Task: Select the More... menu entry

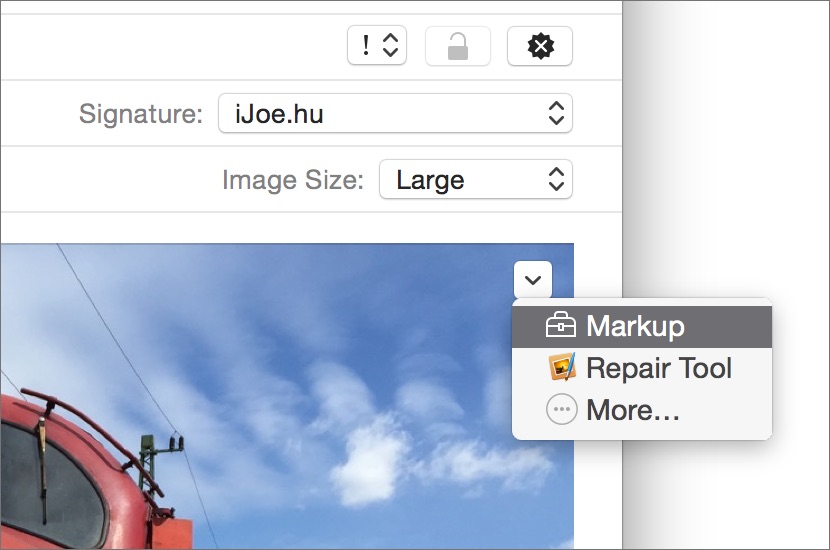Action: pos(642,410)
